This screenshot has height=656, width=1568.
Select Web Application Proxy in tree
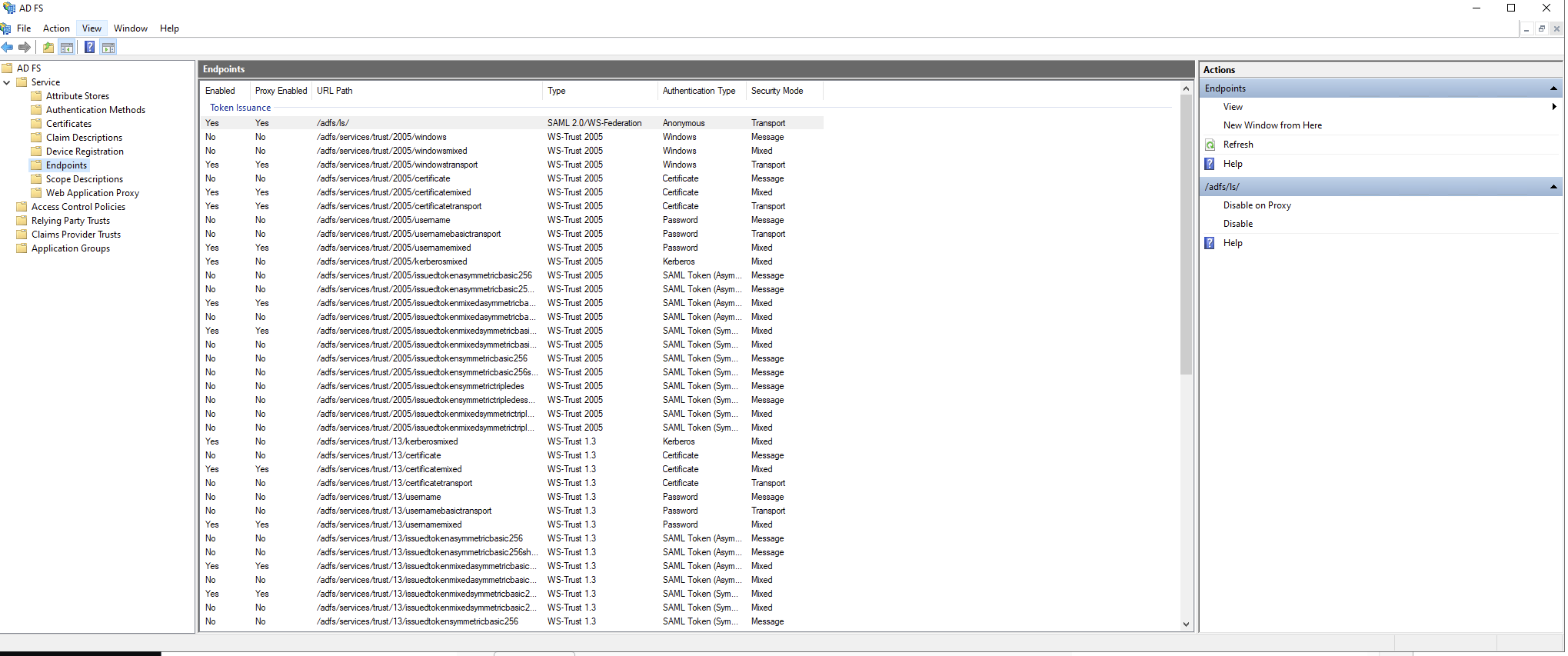[x=92, y=193]
